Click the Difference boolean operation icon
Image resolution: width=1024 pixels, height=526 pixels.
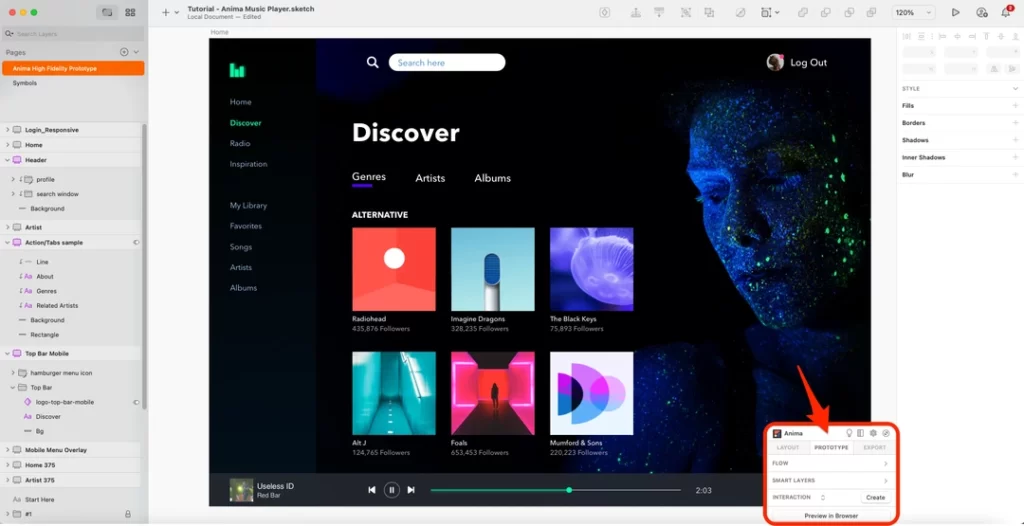[x=871, y=12]
